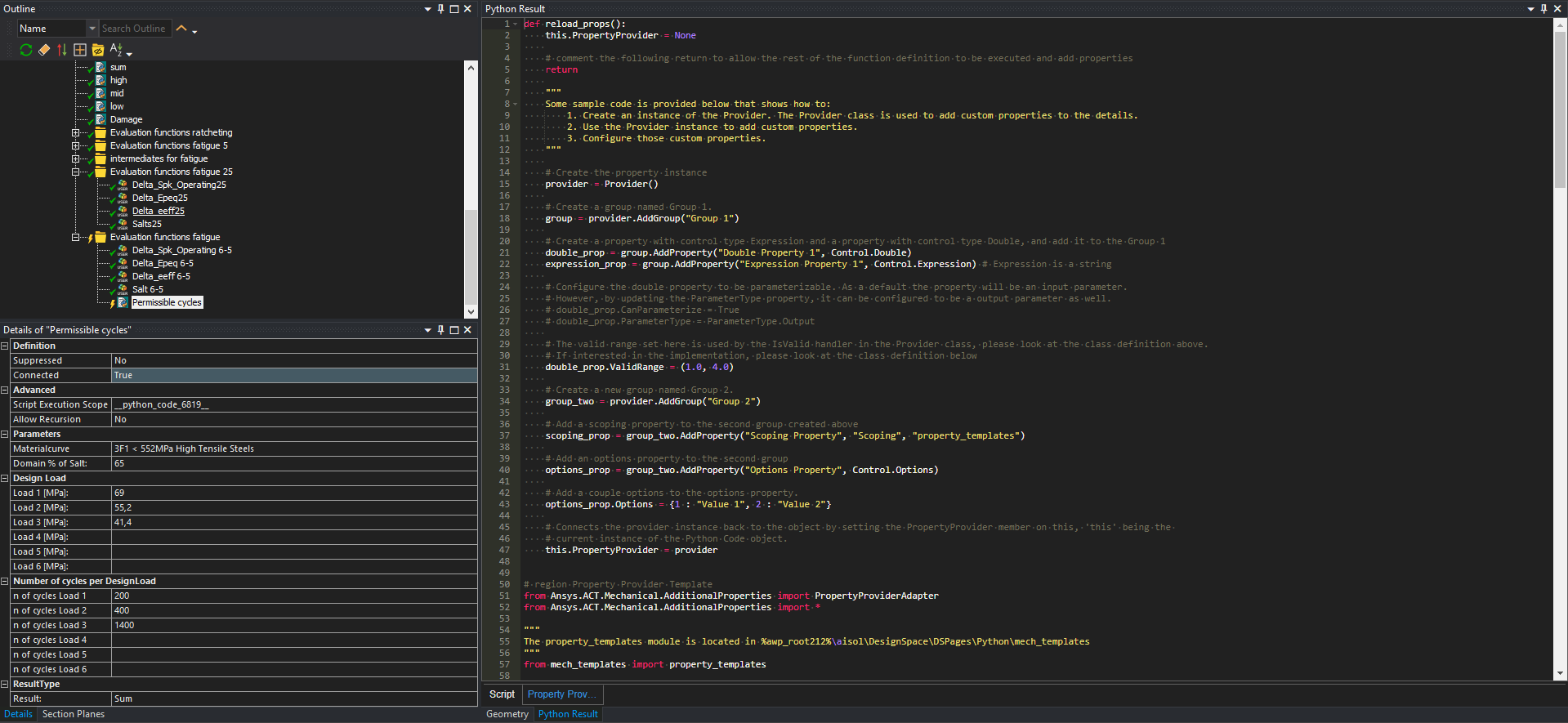Collapse the Design Load section toggle
1568x723 pixels.
pos(5,478)
